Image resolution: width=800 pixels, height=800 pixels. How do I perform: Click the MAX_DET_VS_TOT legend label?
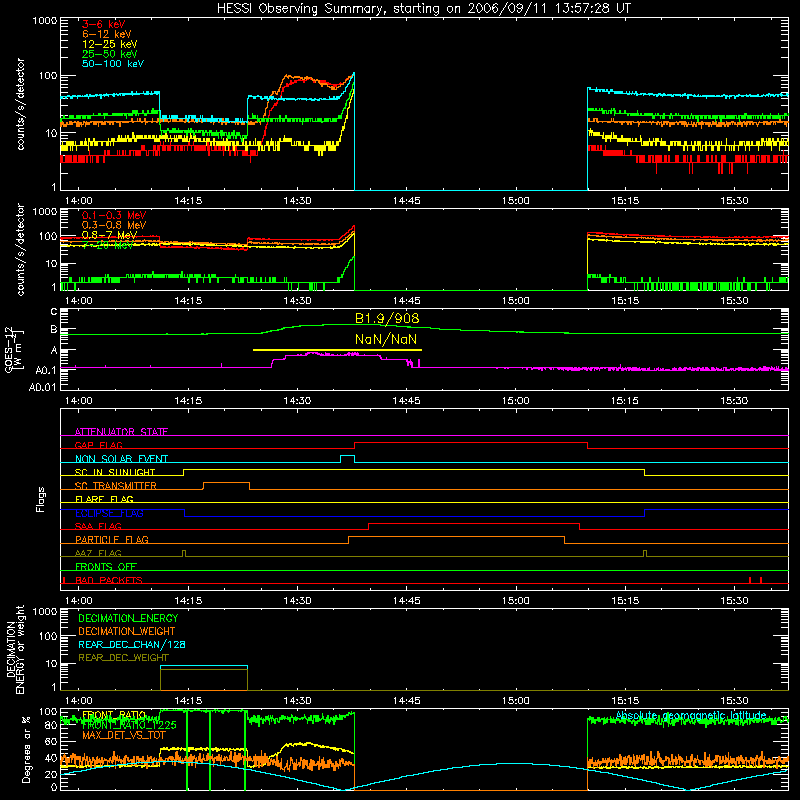click(x=123, y=735)
